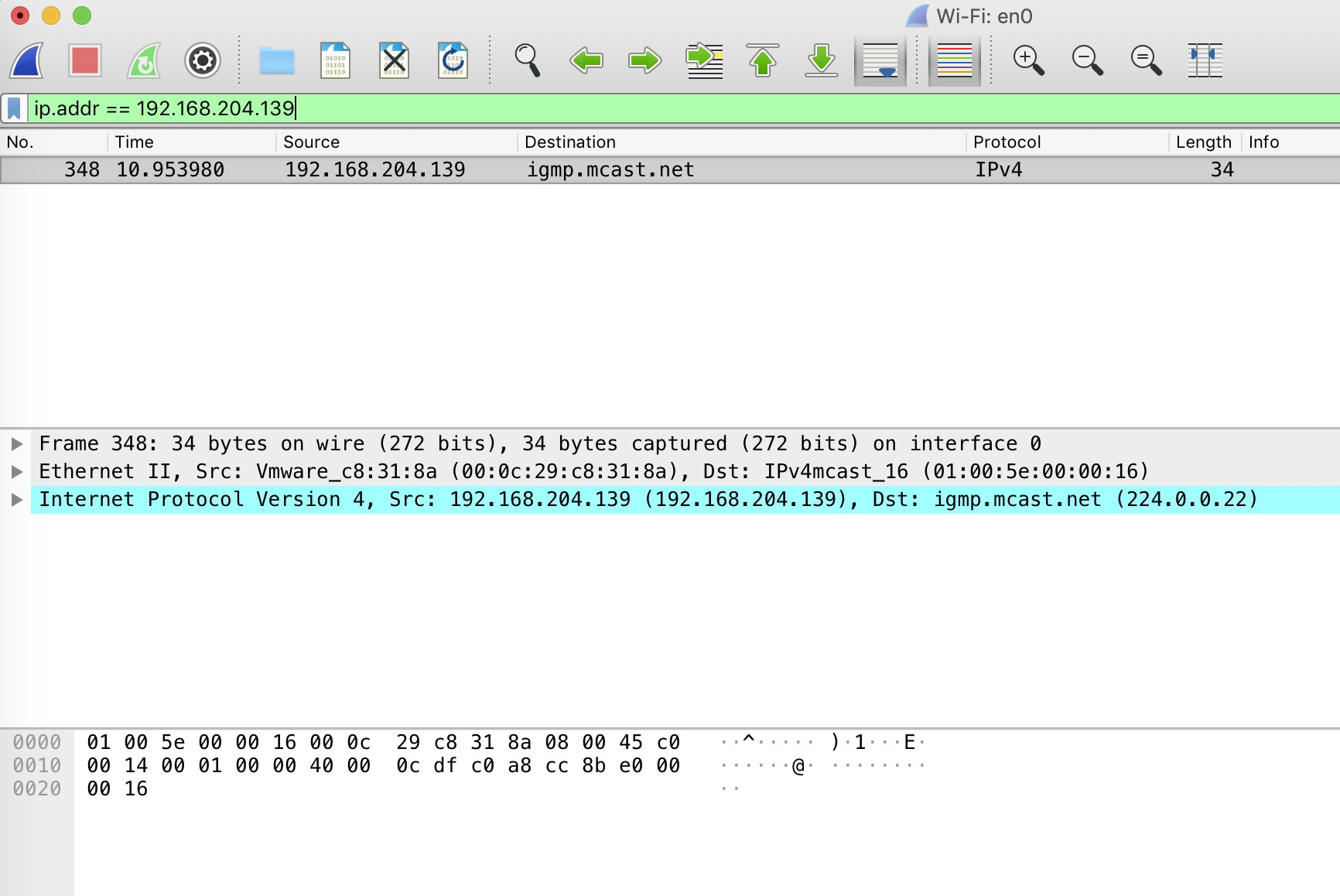This screenshot has width=1340, height=896.
Task: Click the Protocol column header
Action: 1006,142
